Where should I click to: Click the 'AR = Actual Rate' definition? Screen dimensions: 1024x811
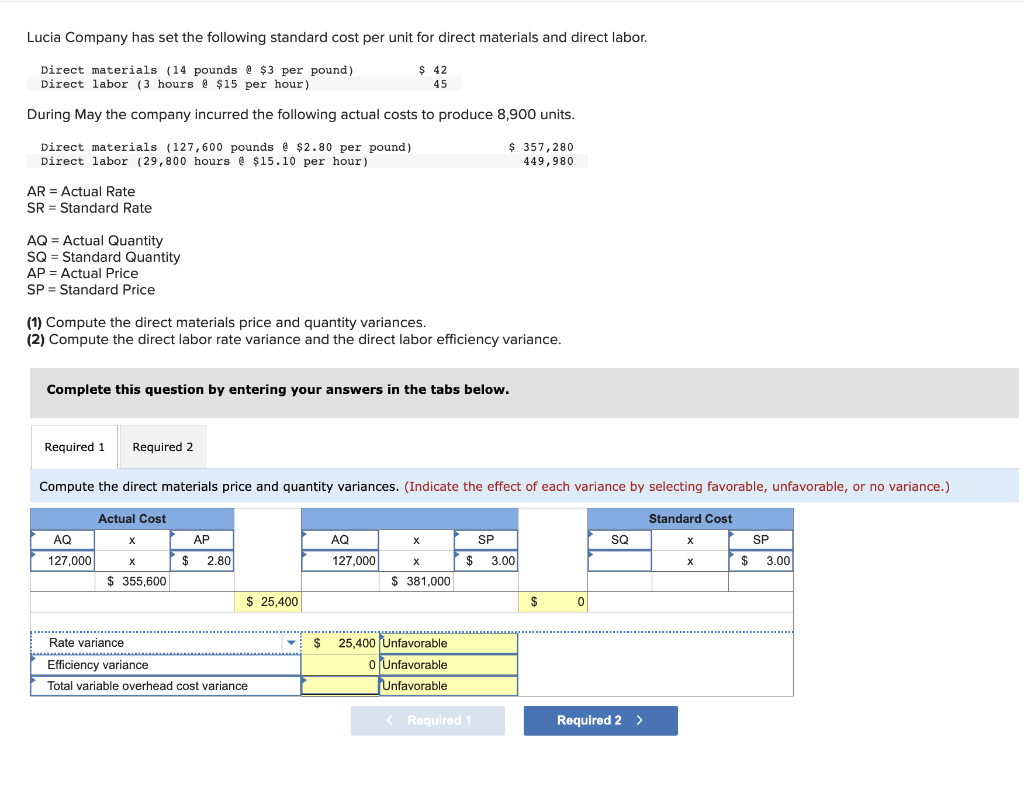point(81,191)
